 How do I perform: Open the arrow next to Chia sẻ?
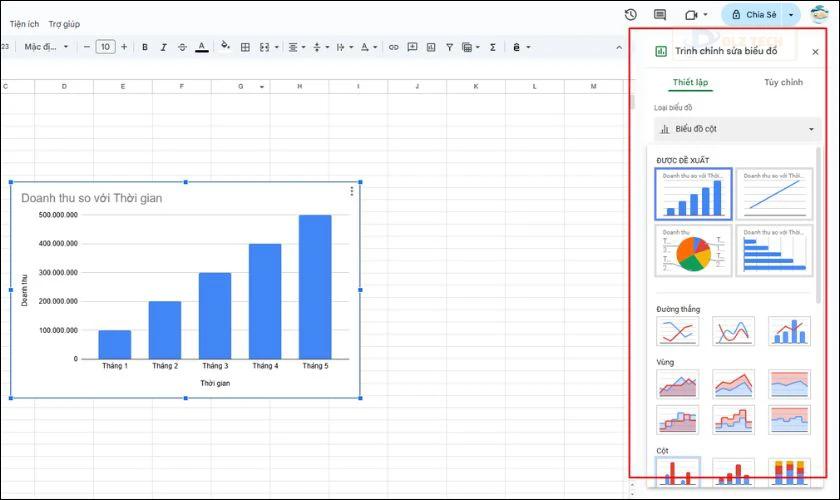click(x=791, y=15)
